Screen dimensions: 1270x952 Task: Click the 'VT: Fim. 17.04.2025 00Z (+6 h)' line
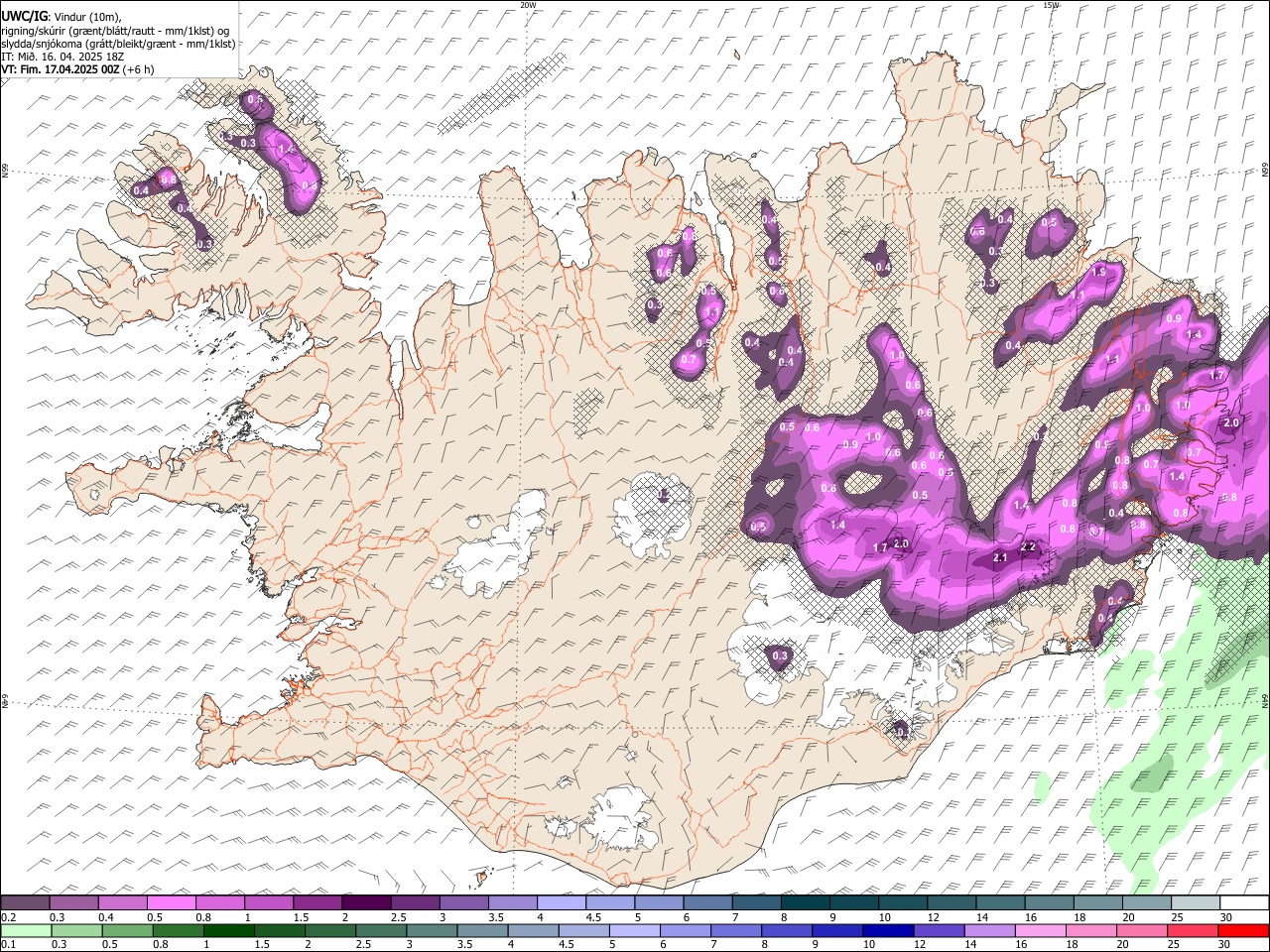[77, 69]
